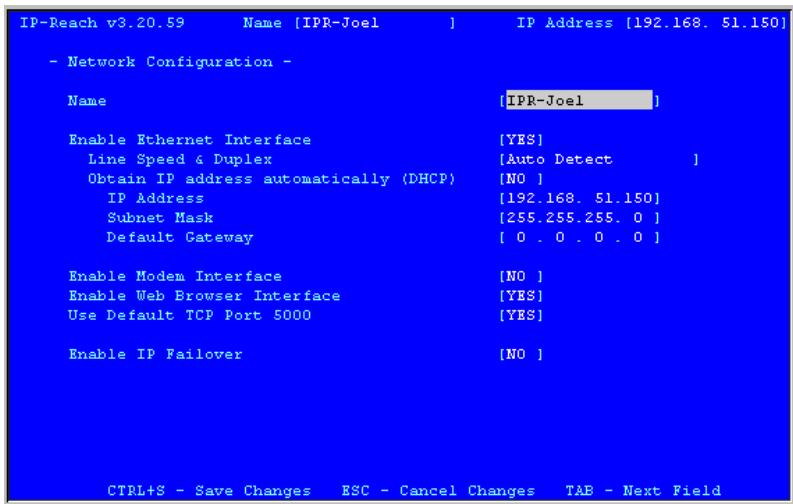
Task: Toggle the Use Default TCP Port 5000 value
Action: click(521, 315)
